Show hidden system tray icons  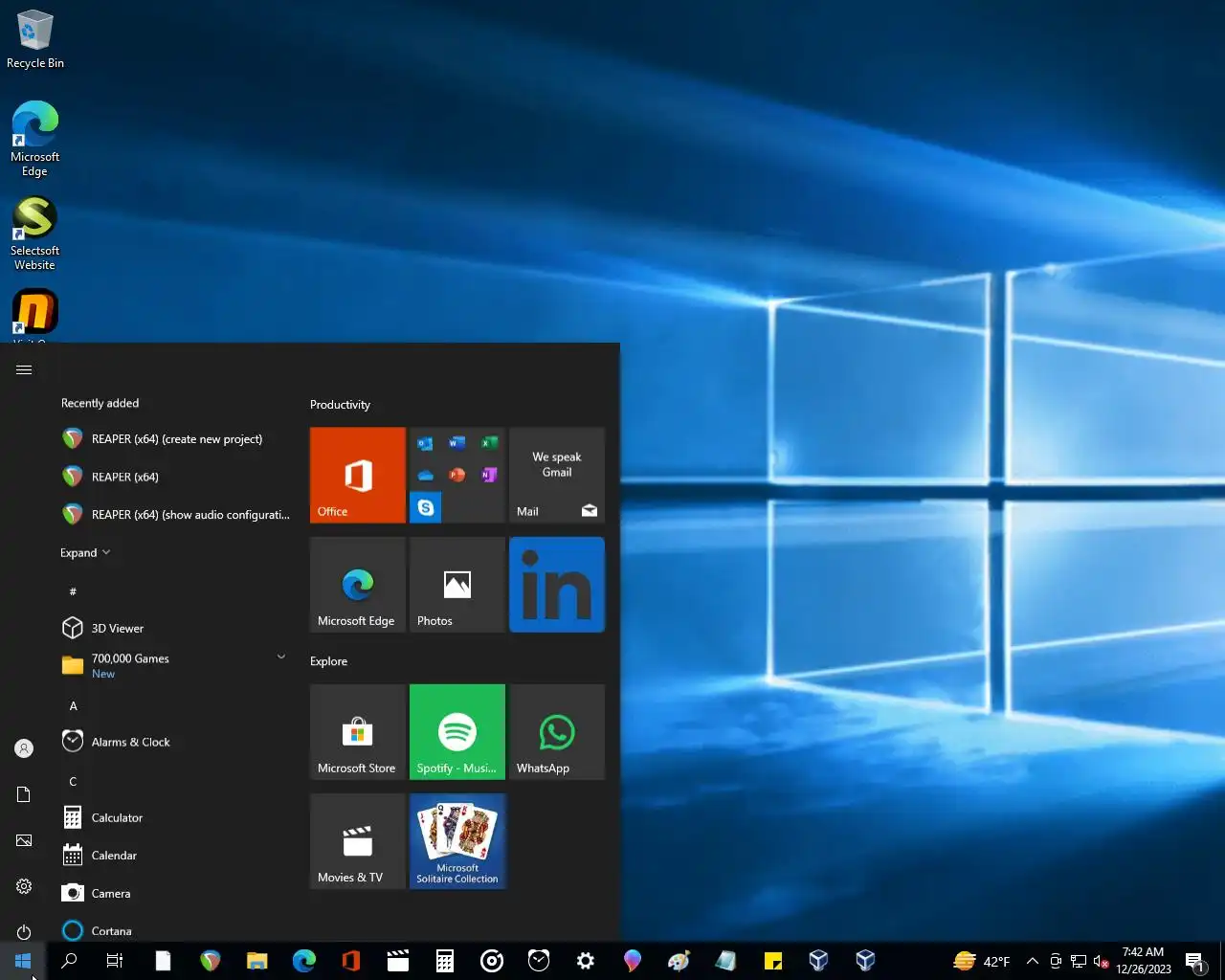point(1033,961)
